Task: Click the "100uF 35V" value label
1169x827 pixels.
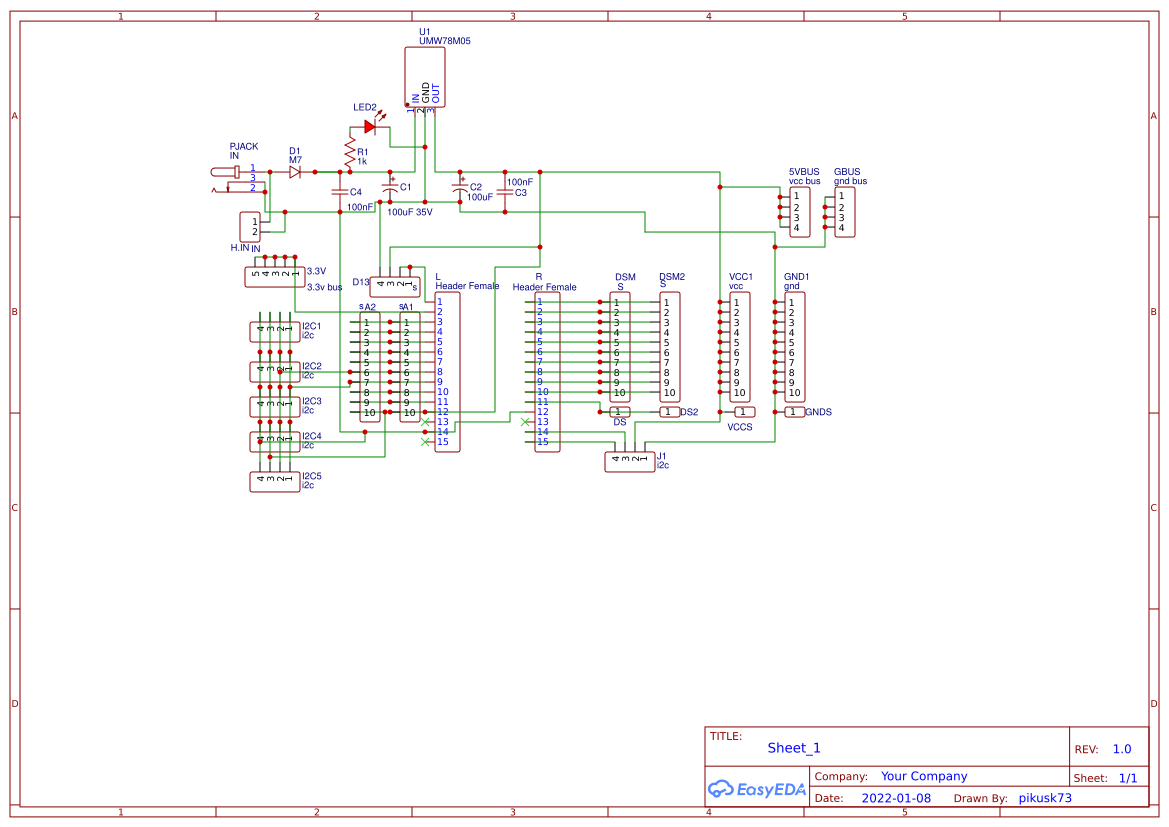Action: [409, 212]
